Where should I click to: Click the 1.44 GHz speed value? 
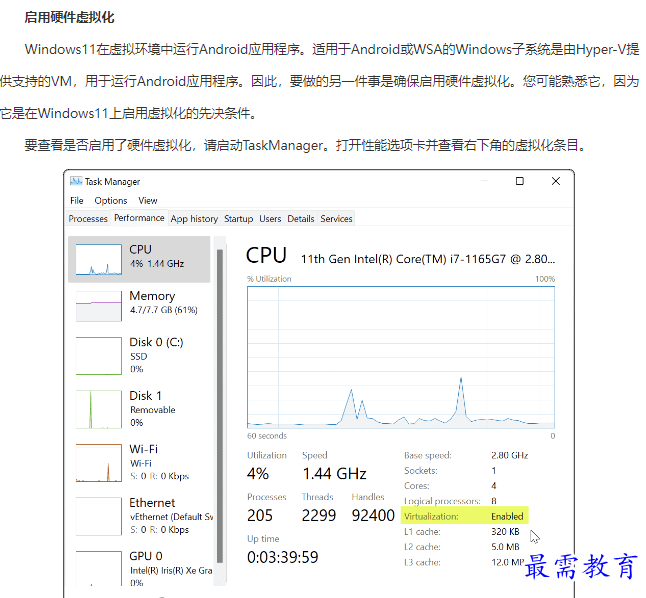[x=335, y=474]
